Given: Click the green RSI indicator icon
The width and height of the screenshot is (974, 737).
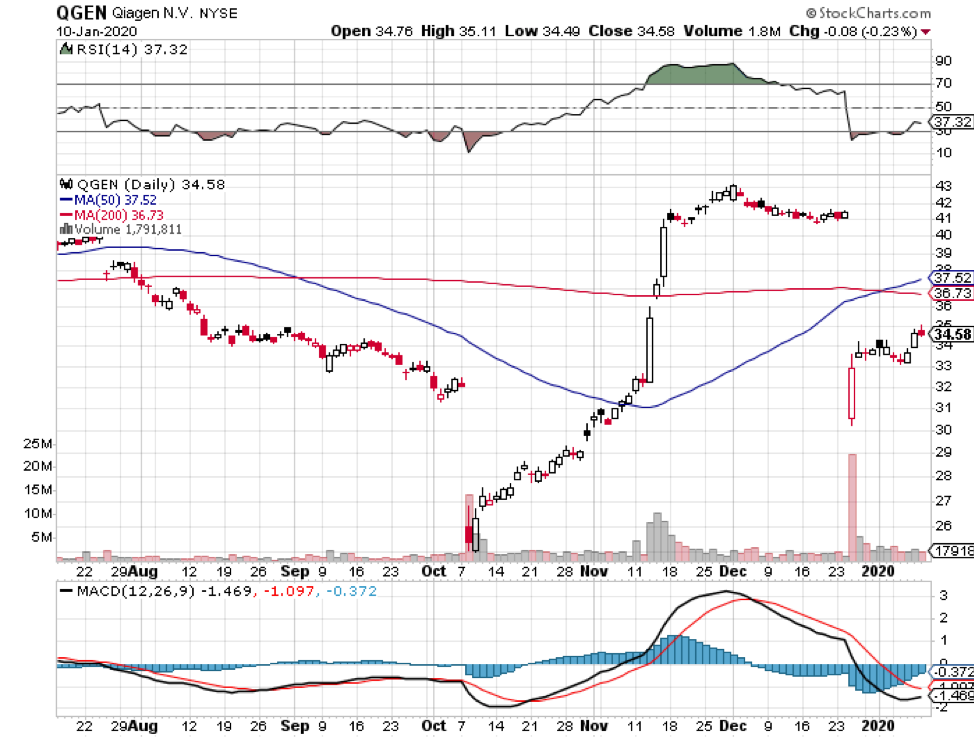Looking at the screenshot, I should [65, 48].
